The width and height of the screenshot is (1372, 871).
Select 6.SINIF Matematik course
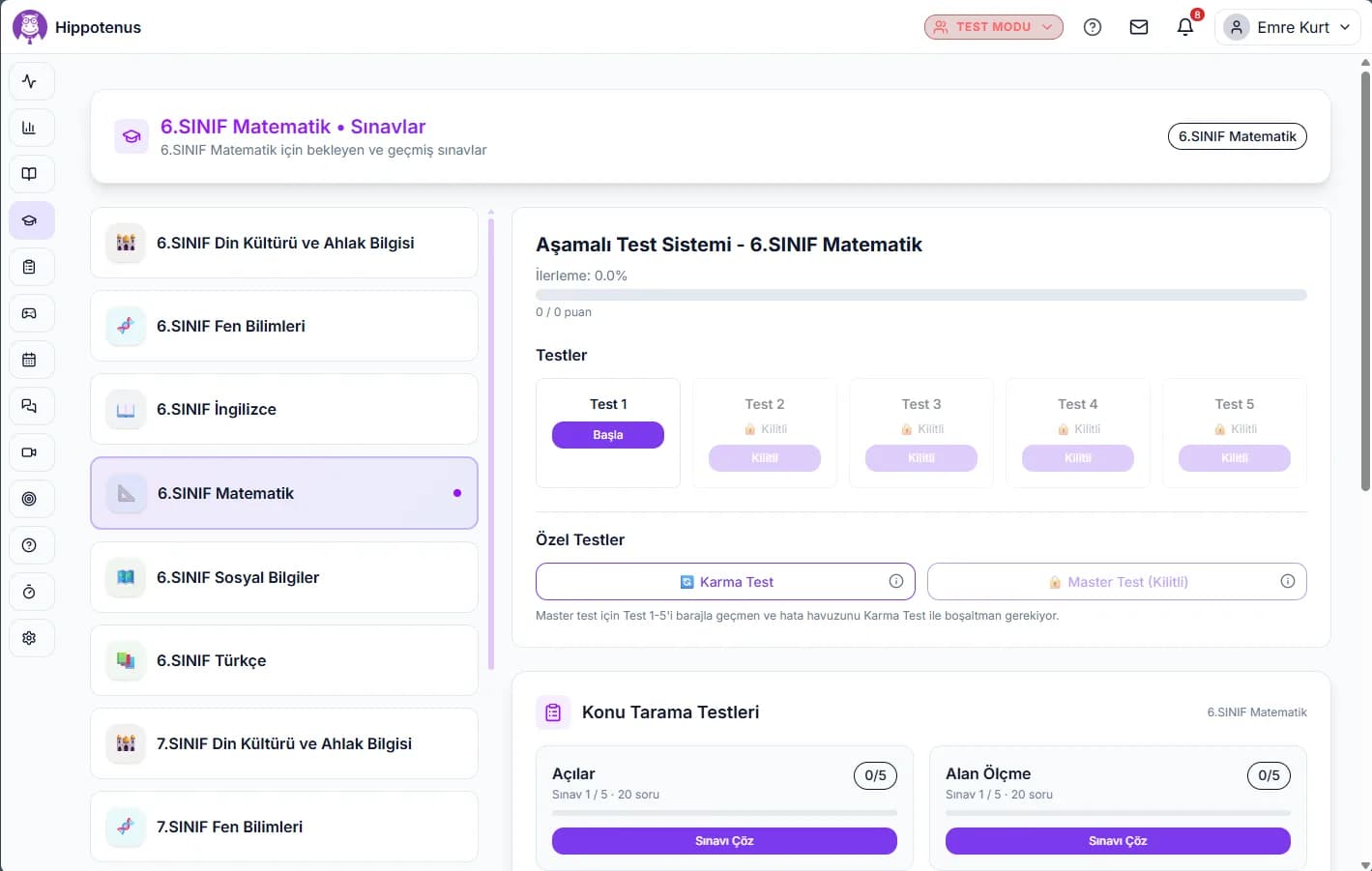(284, 493)
